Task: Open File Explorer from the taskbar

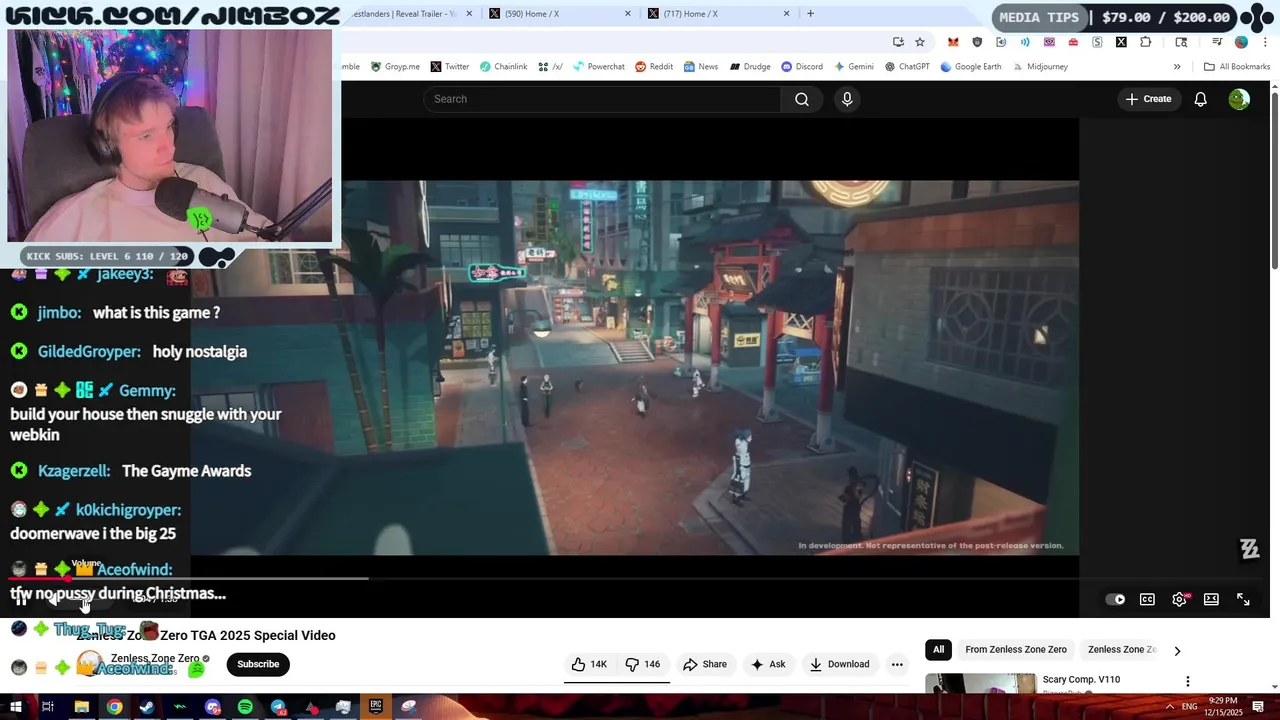Action: tap(82, 707)
